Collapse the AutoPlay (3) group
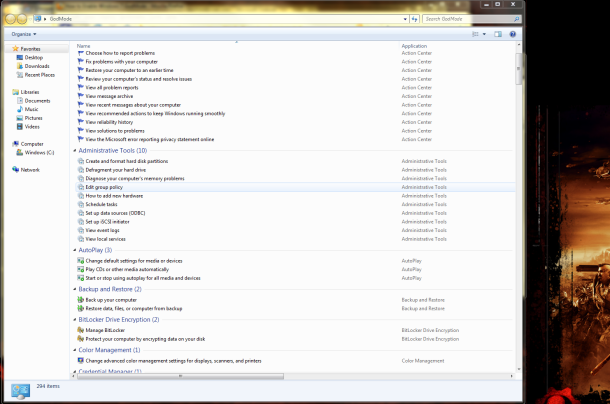Screen dimensions: 610x404 click(75, 250)
